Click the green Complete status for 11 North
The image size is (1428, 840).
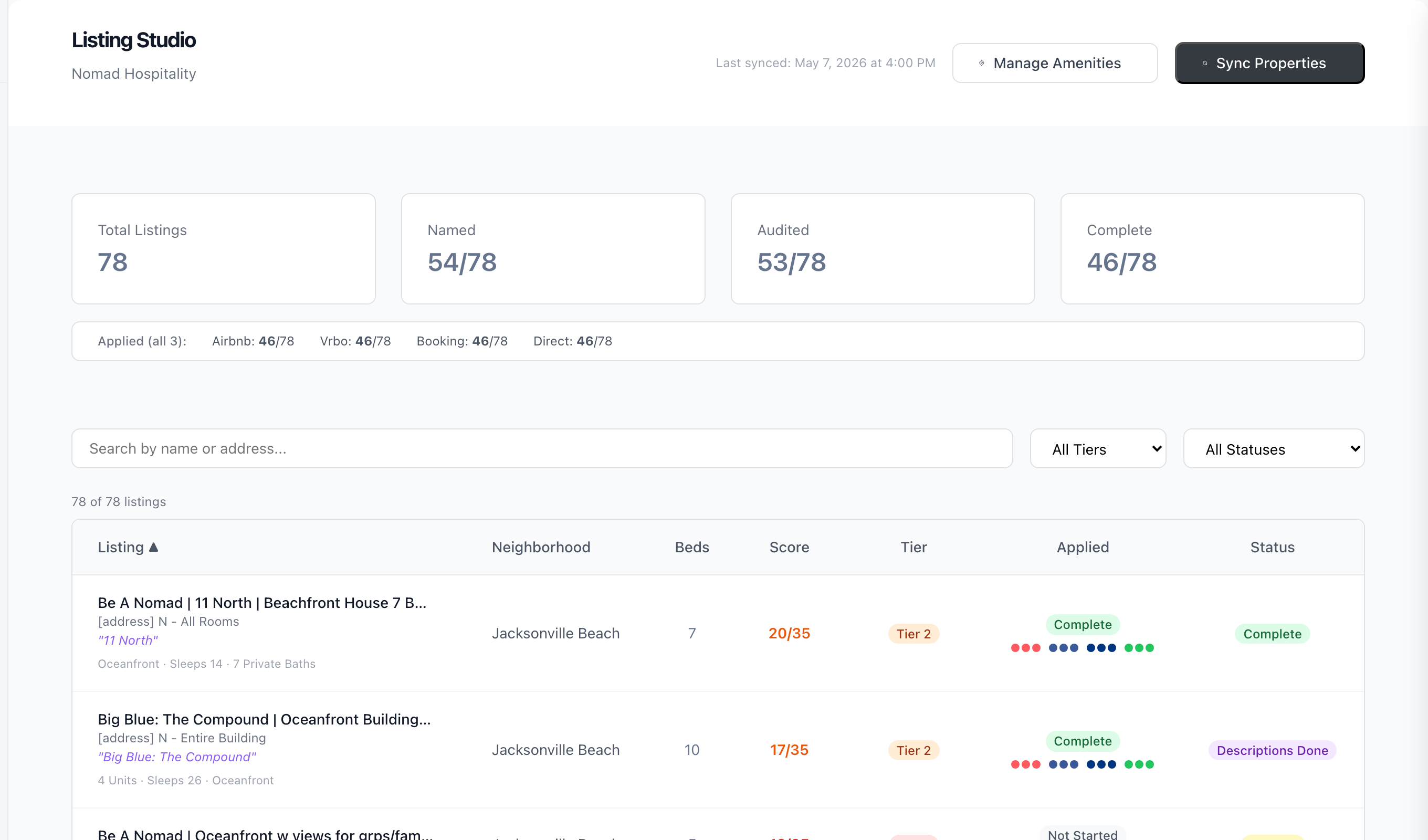(x=1272, y=634)
